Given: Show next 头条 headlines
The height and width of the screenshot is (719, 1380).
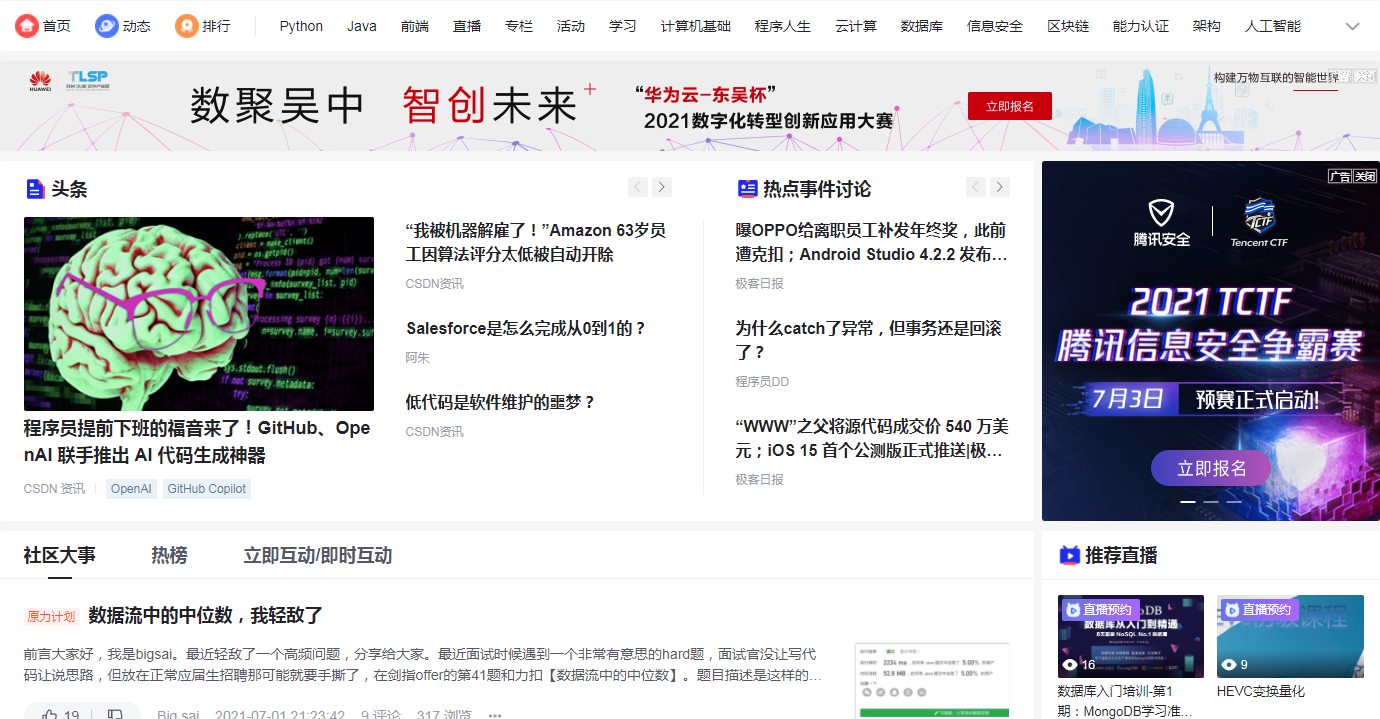Looking at the screenshot, I should coord(662,187).
